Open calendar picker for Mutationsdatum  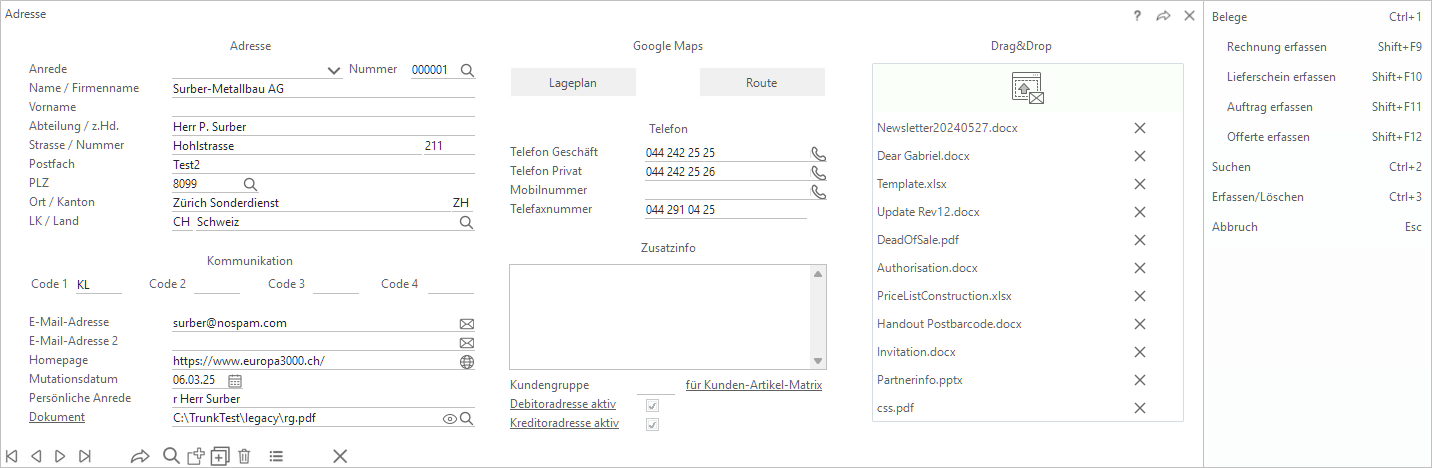[235, 380]
